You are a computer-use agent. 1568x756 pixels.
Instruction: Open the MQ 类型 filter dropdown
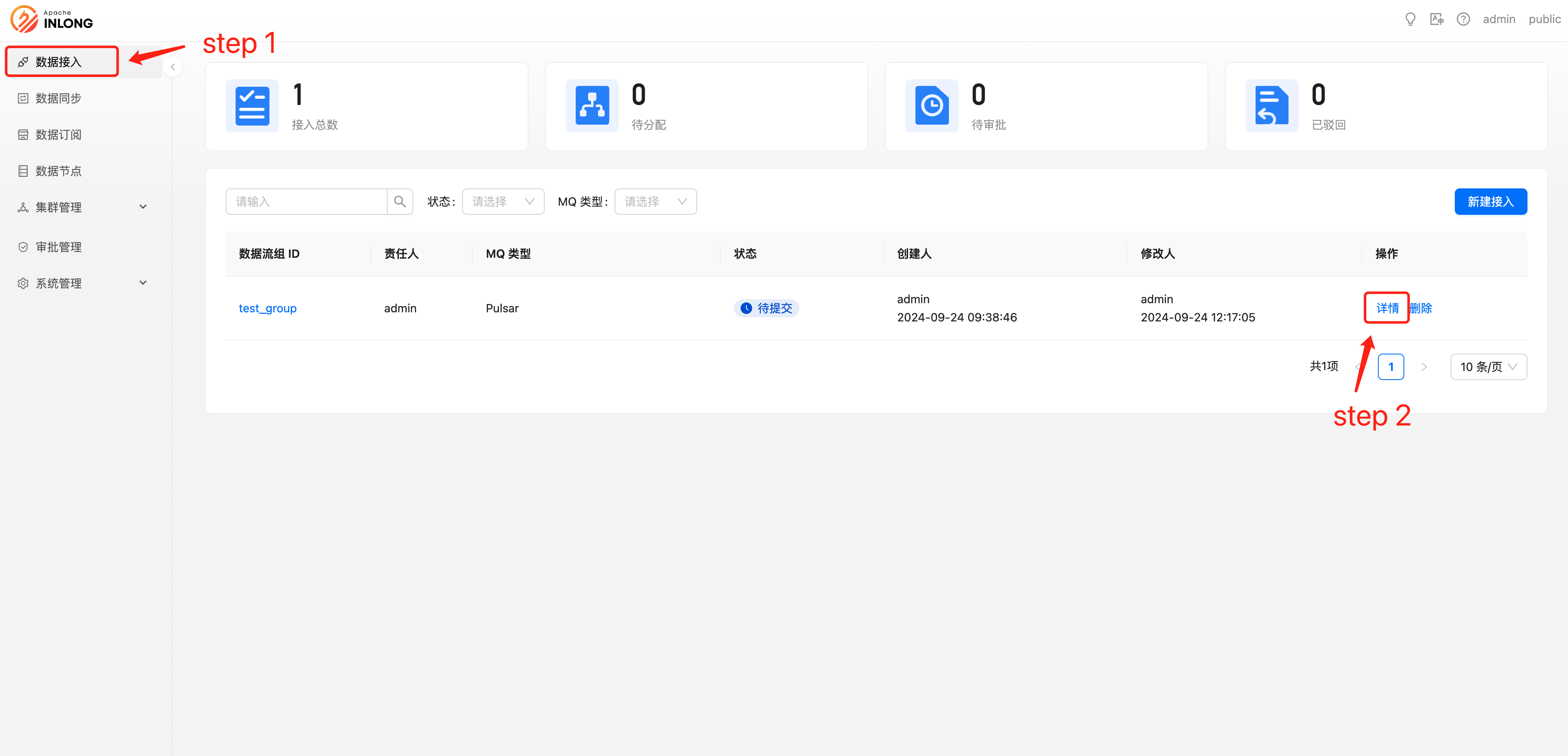point(655,201)
